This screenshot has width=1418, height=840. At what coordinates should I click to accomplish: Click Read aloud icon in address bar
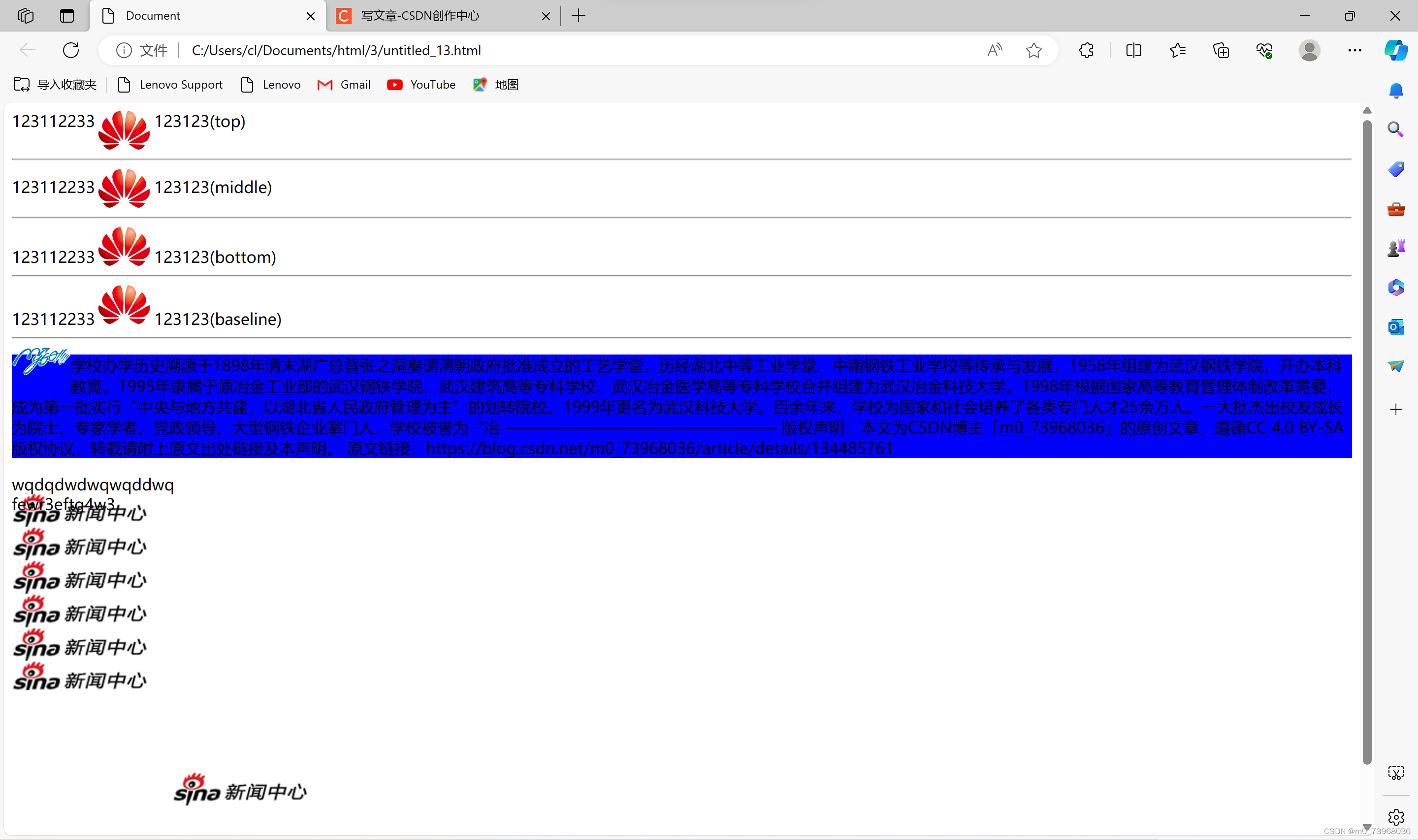(x=994, y=50)
